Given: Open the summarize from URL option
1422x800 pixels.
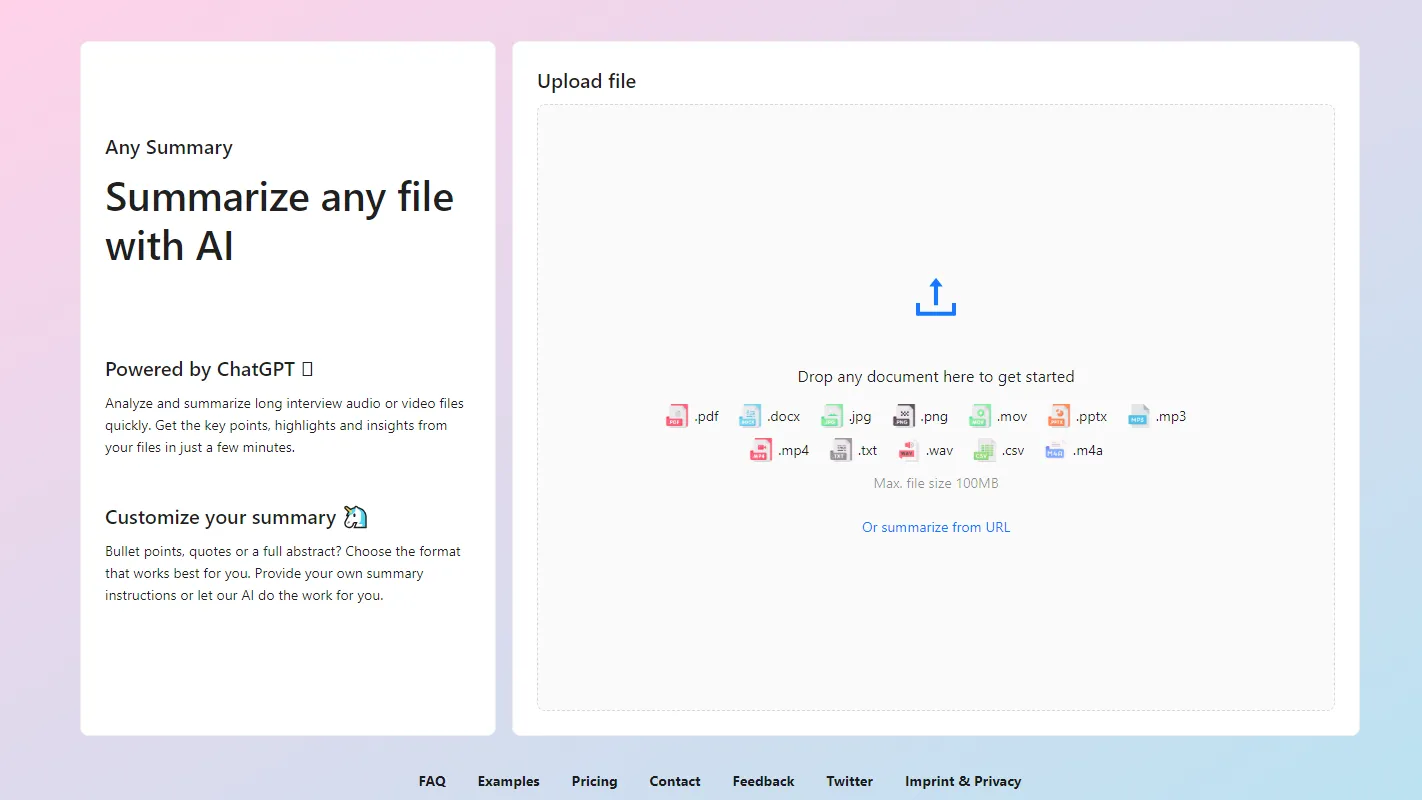Looking at the screenshot, I should point(935,527).
